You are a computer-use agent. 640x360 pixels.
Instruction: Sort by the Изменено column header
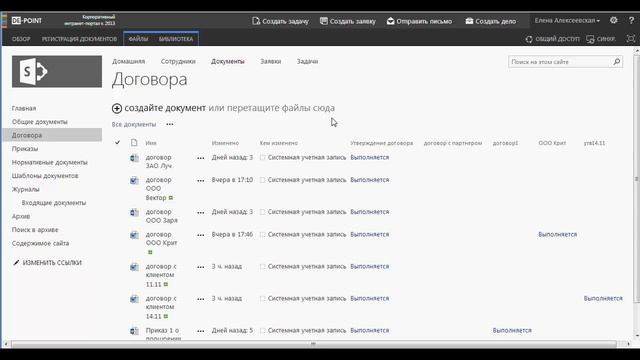point(225,143)
